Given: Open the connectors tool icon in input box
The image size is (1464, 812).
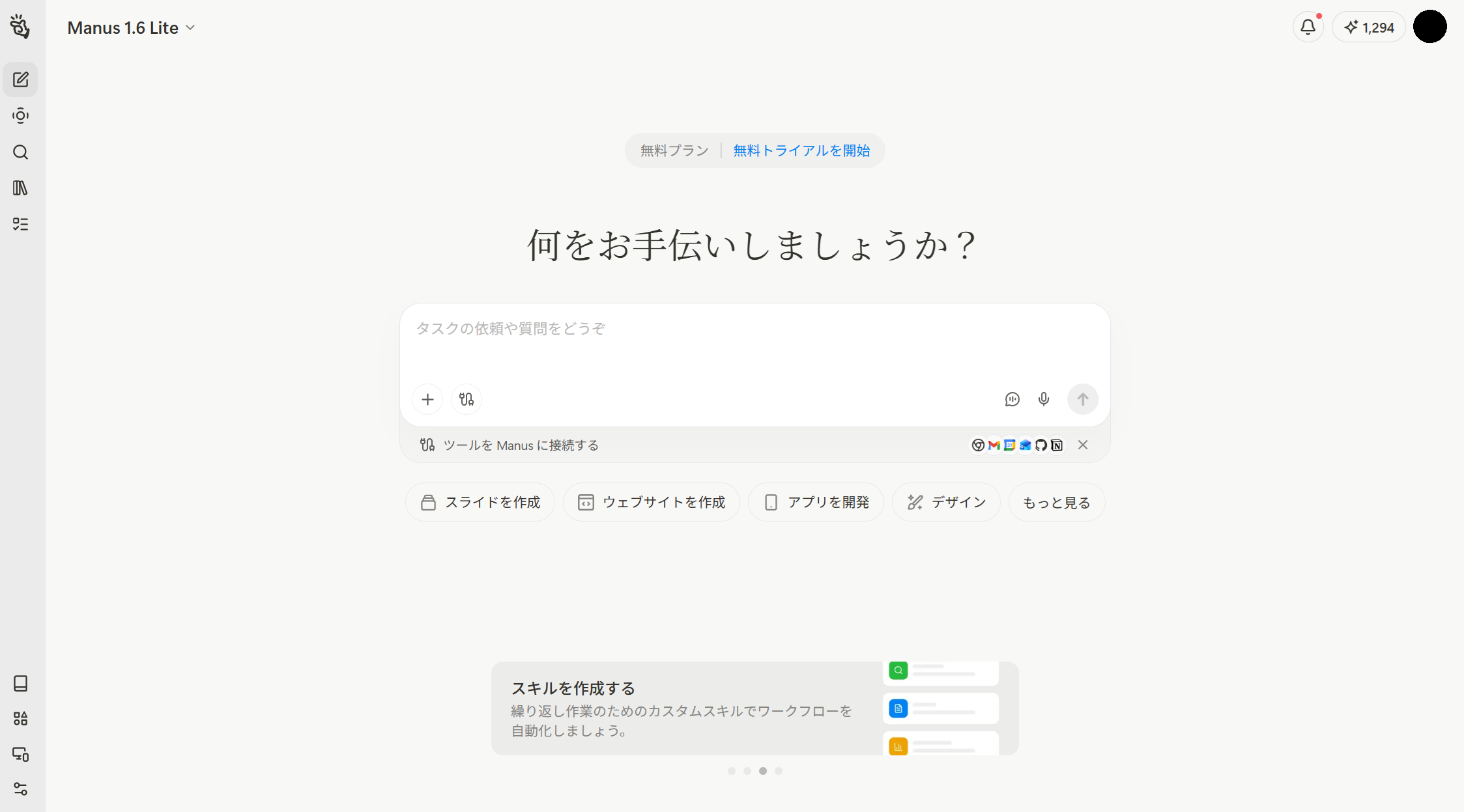Looking at the screenshot, I should click(466, 399).
